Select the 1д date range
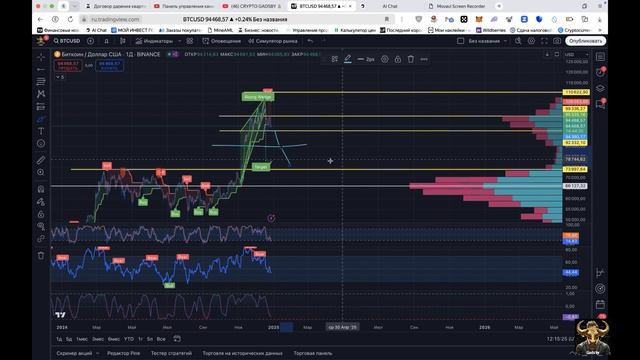 59,339
